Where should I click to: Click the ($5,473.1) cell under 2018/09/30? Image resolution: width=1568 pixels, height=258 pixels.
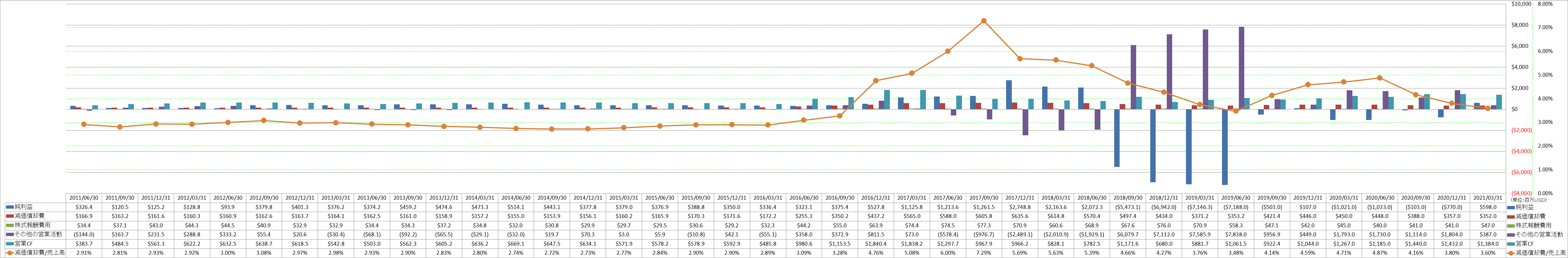[1128, 207]
